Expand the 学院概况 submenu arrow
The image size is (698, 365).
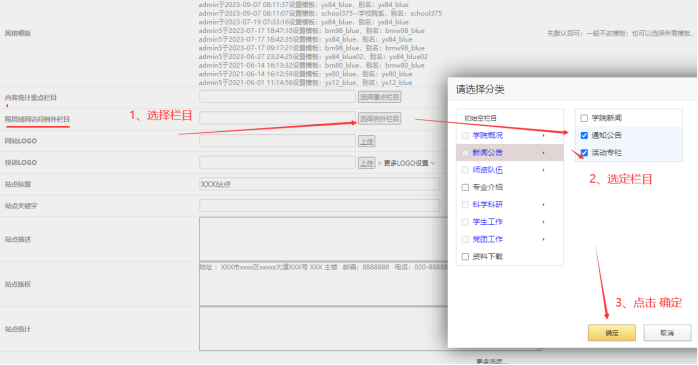pyautogui.click(x=544, y=135)
